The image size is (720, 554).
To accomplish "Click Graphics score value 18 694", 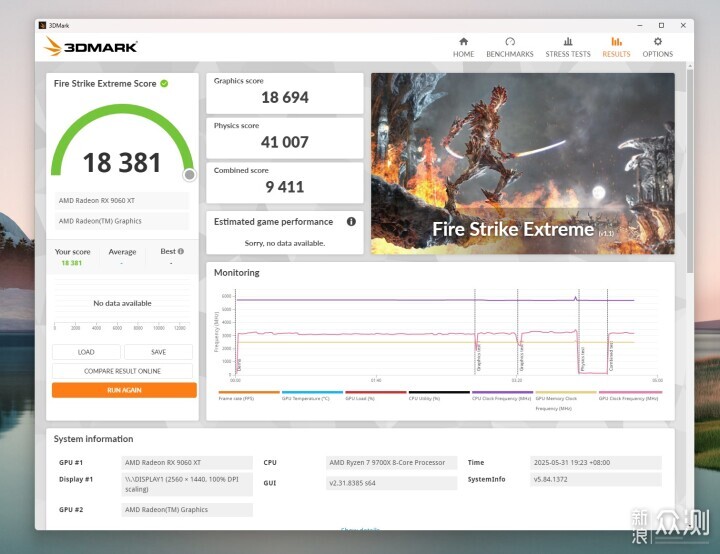I will [285, 97].
